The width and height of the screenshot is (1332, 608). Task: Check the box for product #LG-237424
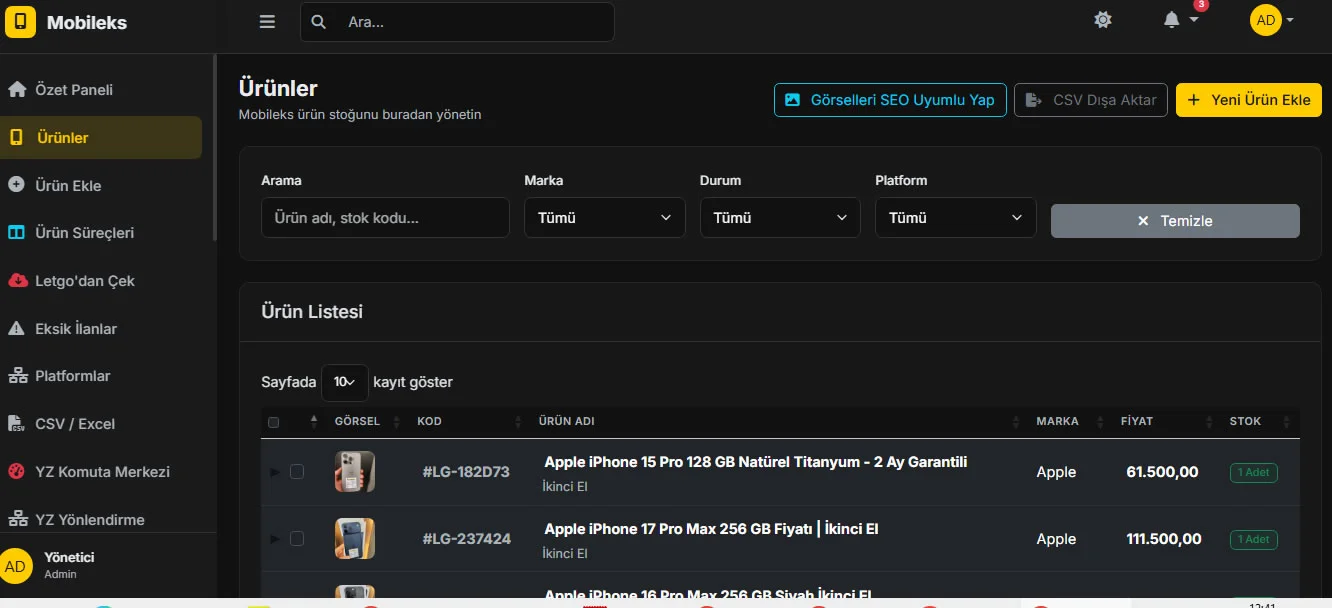tap(297, 539)
